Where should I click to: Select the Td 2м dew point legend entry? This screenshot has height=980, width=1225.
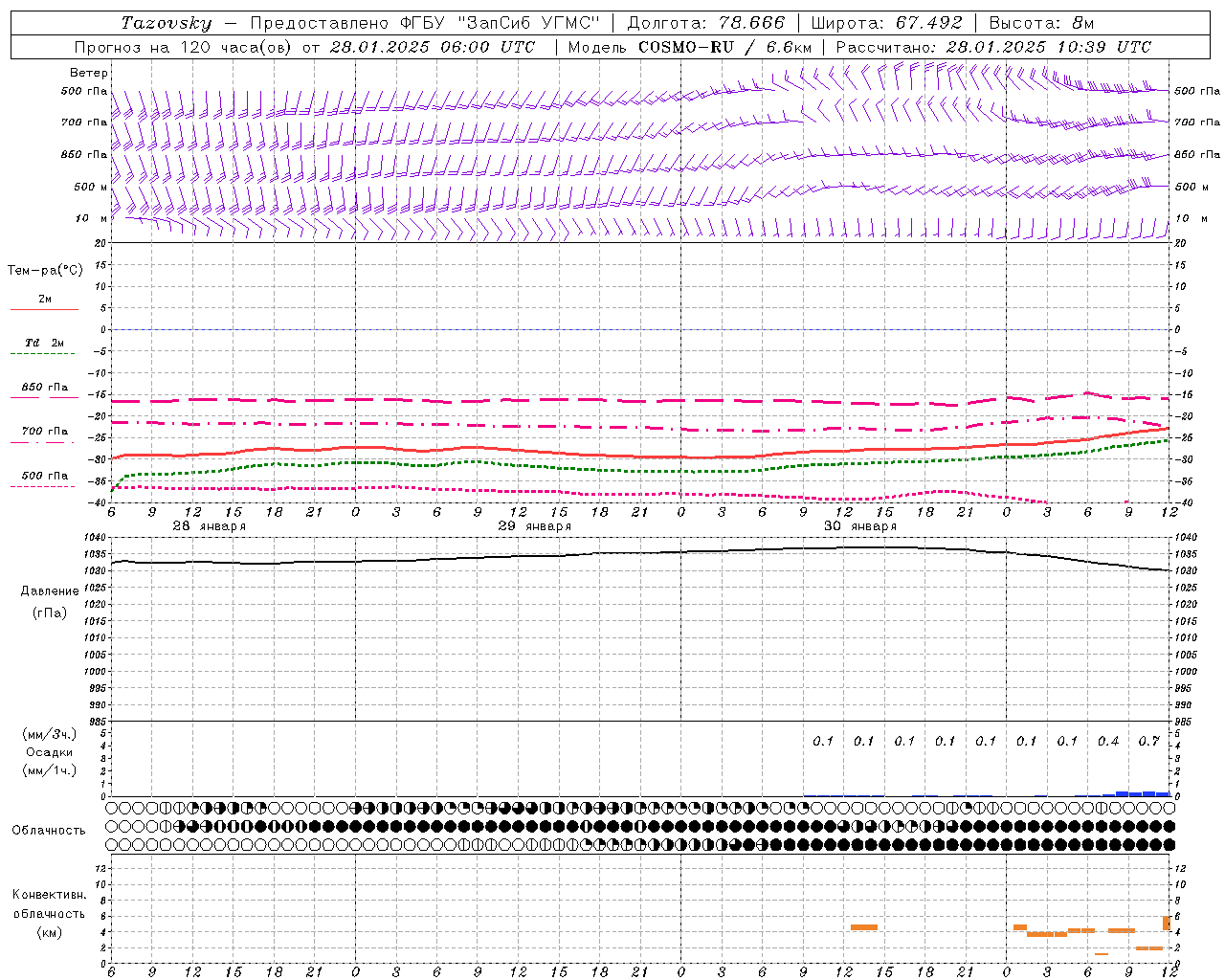click(x=45, y=343)
